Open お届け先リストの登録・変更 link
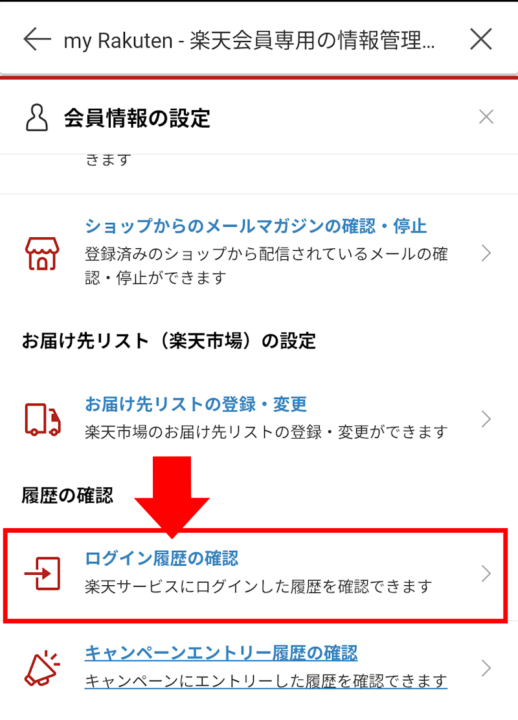518x720 pixels. click(196, 404)
